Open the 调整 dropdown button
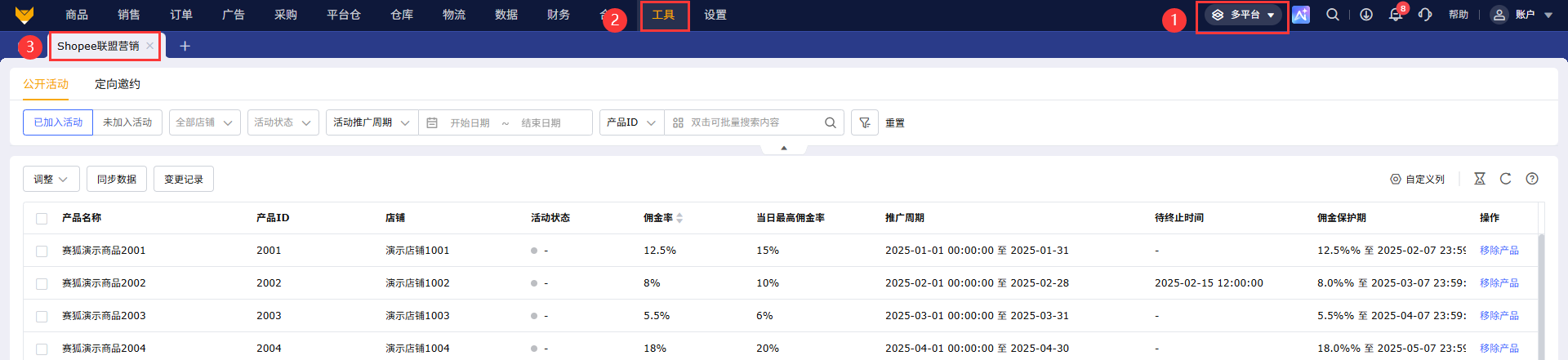 pos(51,179)
